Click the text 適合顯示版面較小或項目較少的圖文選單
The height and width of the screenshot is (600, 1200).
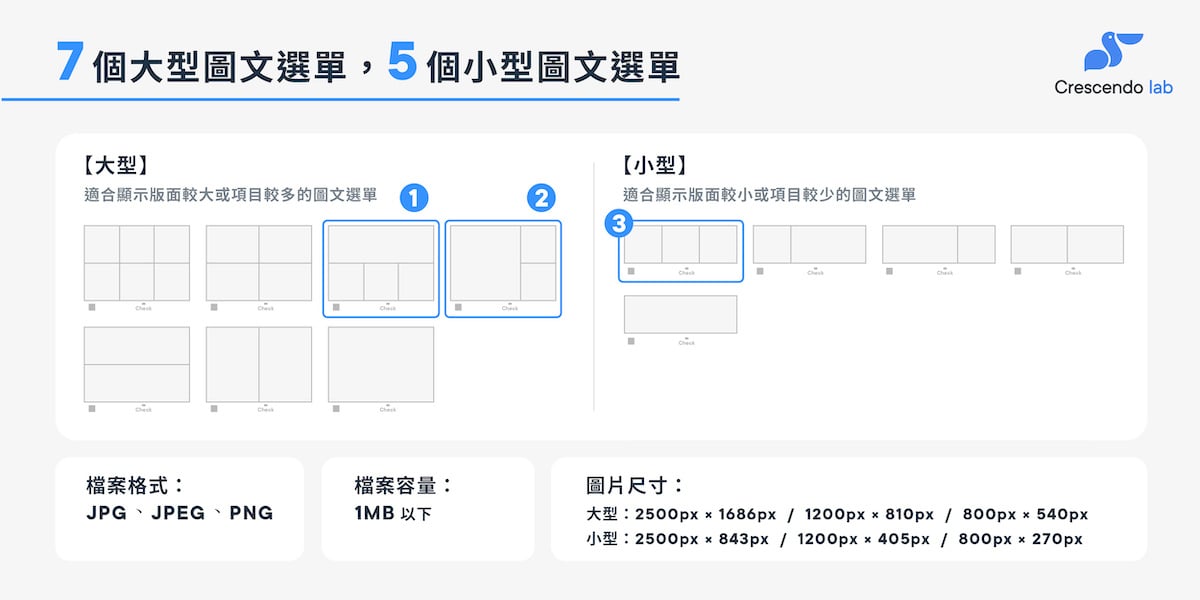coord(769,194)
